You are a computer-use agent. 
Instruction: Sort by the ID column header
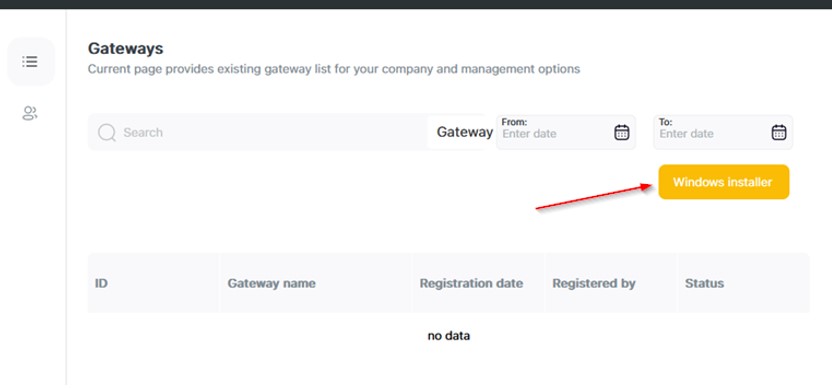pos(101,283)
